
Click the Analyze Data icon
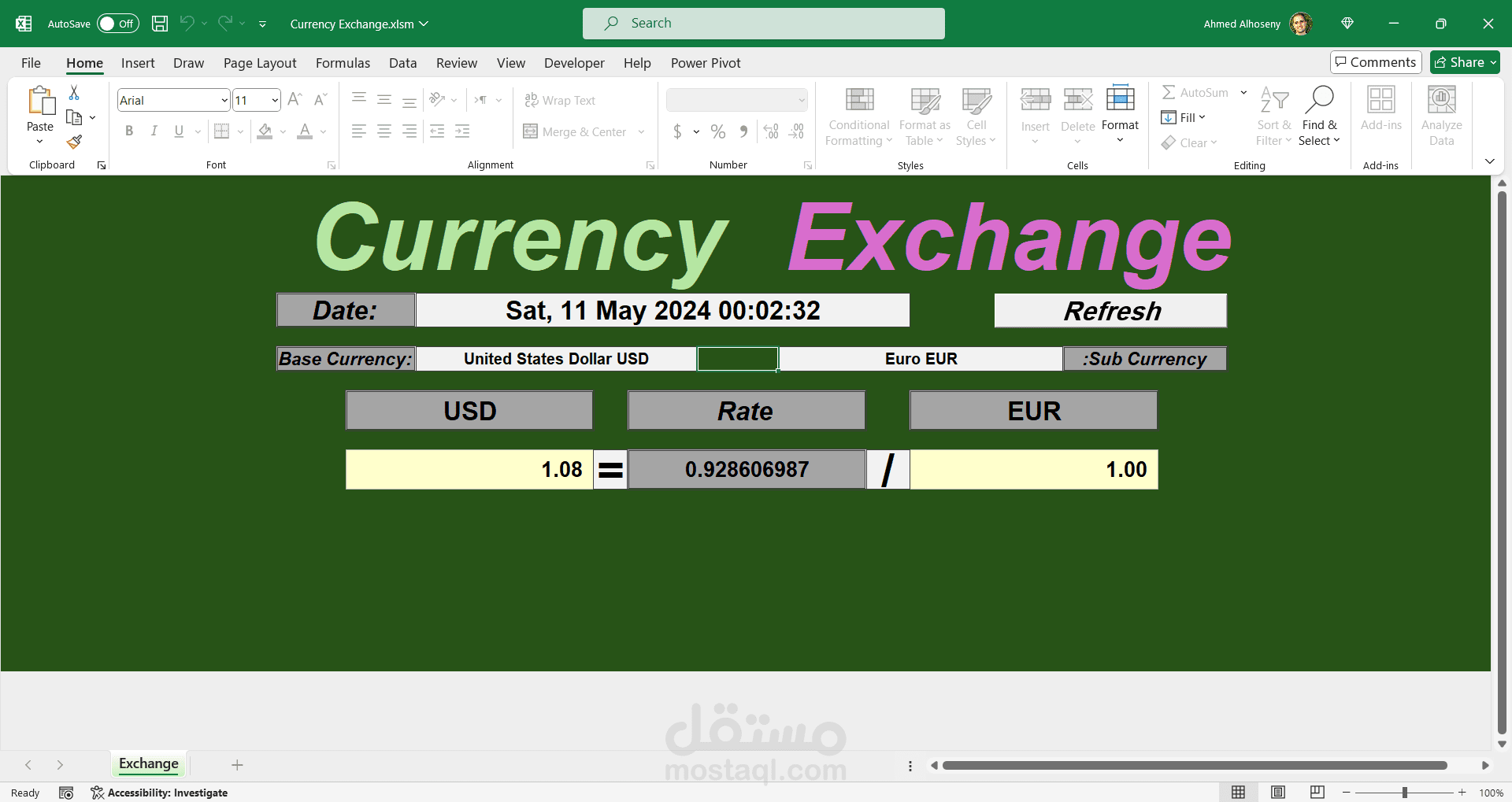click(x=1441, y=116)
